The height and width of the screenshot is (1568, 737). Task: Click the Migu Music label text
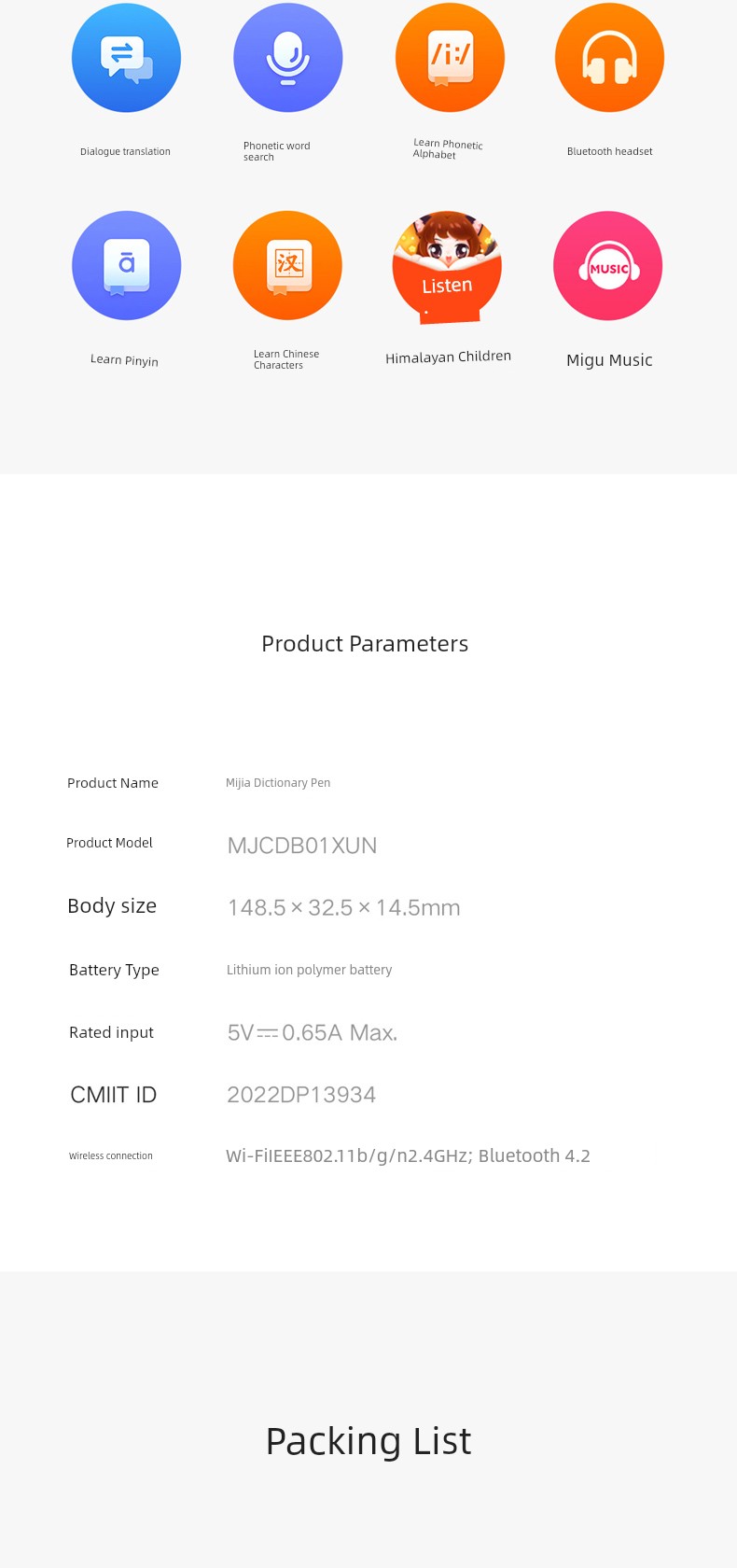pyautogui.click(x=609, y=360)
